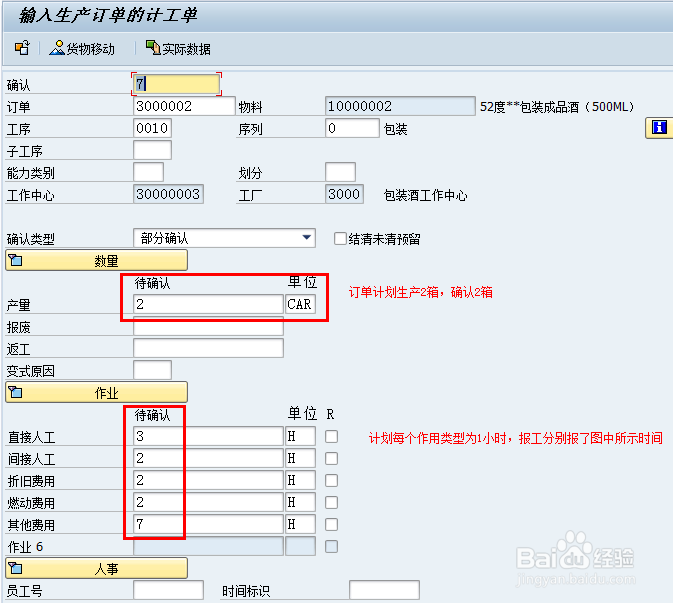Click the 其他费用 hours field
The height and width of the screenshot is (603, 673).
click(x=208, y=524)
